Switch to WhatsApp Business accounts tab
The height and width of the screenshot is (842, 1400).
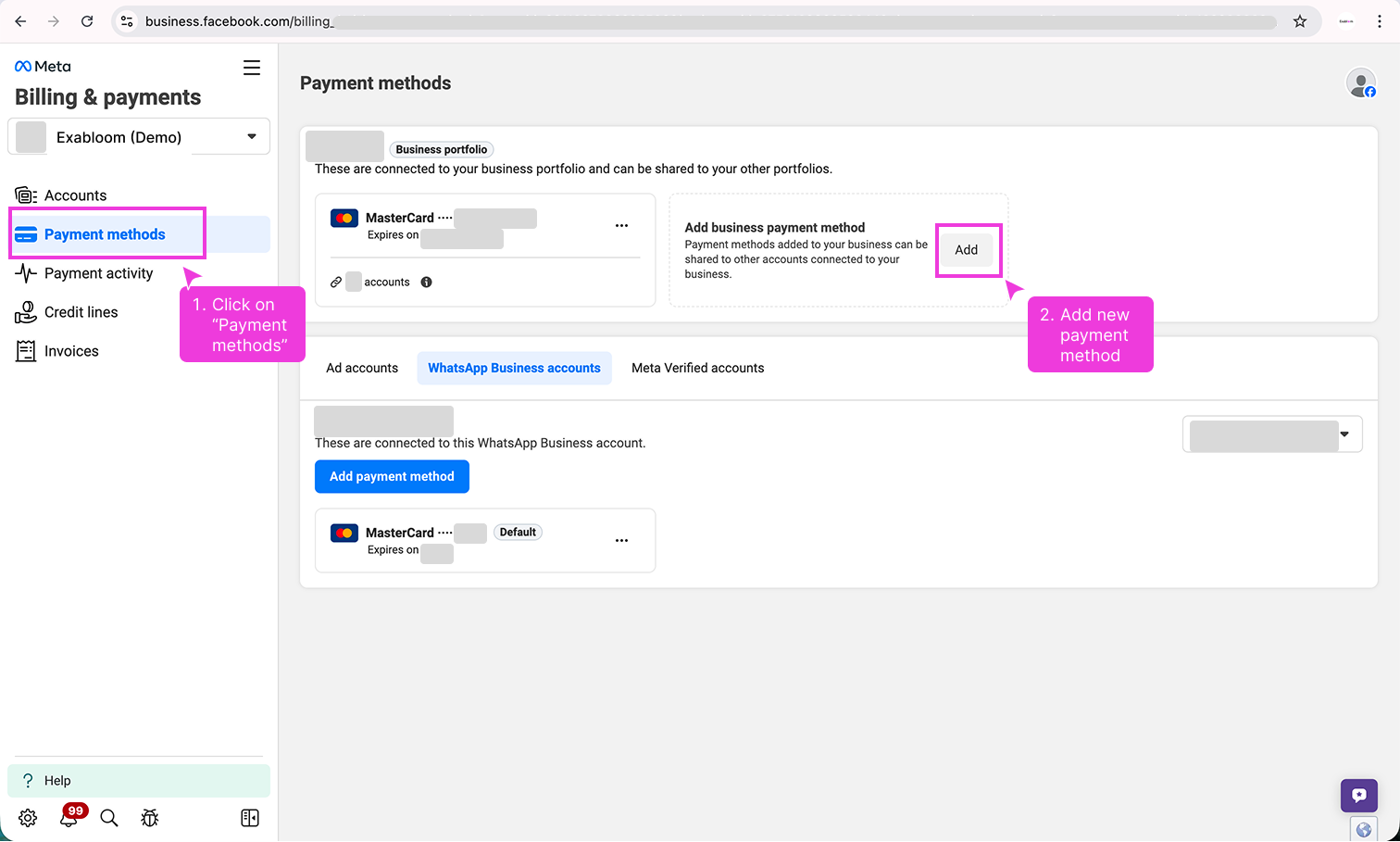coord(514,368)
